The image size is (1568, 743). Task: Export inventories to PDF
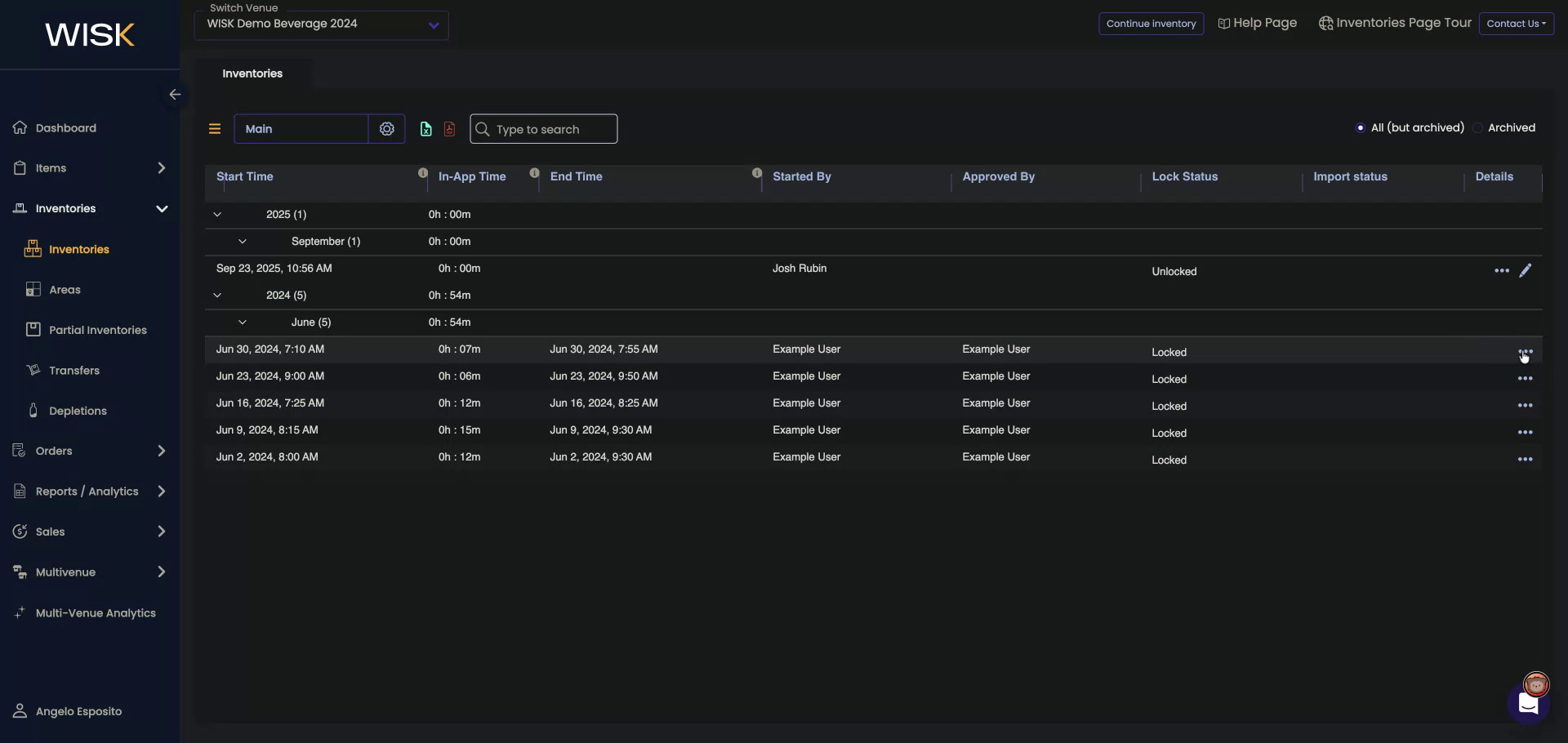449,128
